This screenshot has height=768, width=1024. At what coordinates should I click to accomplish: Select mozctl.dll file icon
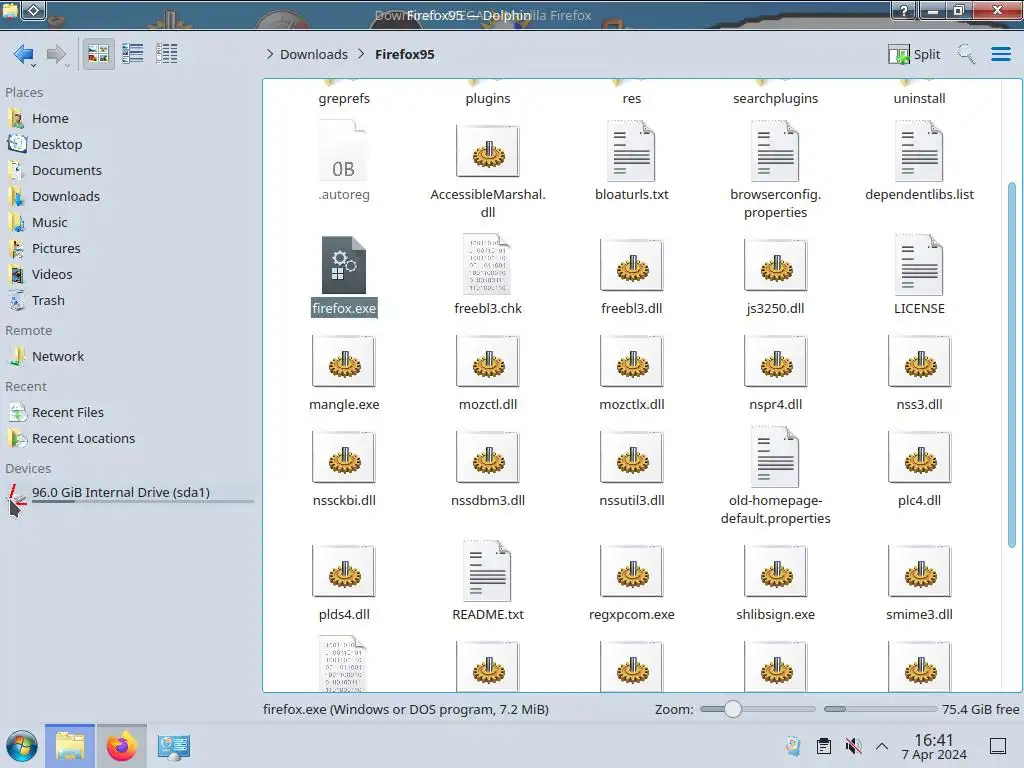[x=488, y=361]
